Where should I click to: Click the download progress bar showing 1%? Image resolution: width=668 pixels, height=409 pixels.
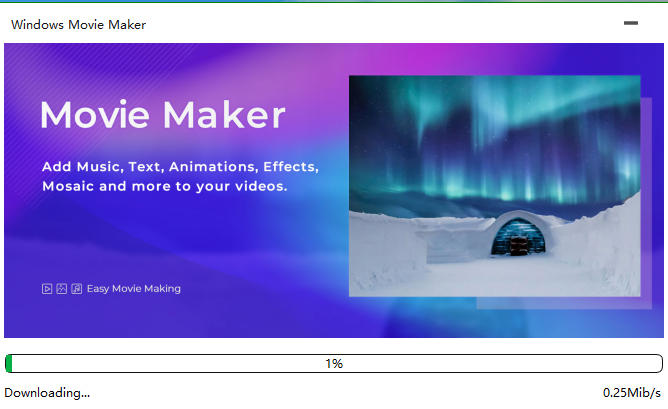(334, 363)
